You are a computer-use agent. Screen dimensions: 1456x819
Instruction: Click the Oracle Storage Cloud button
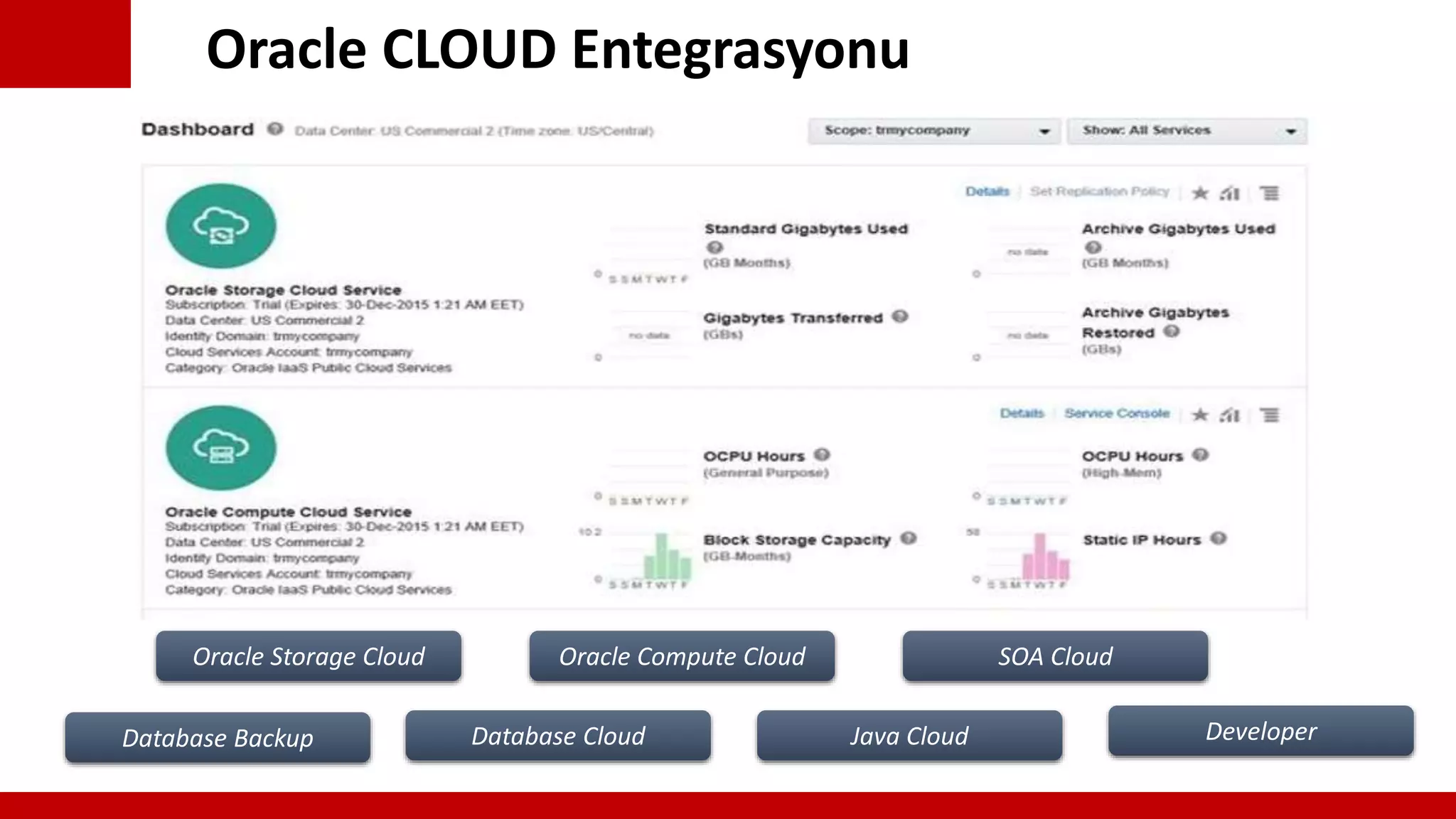[309, 656]
